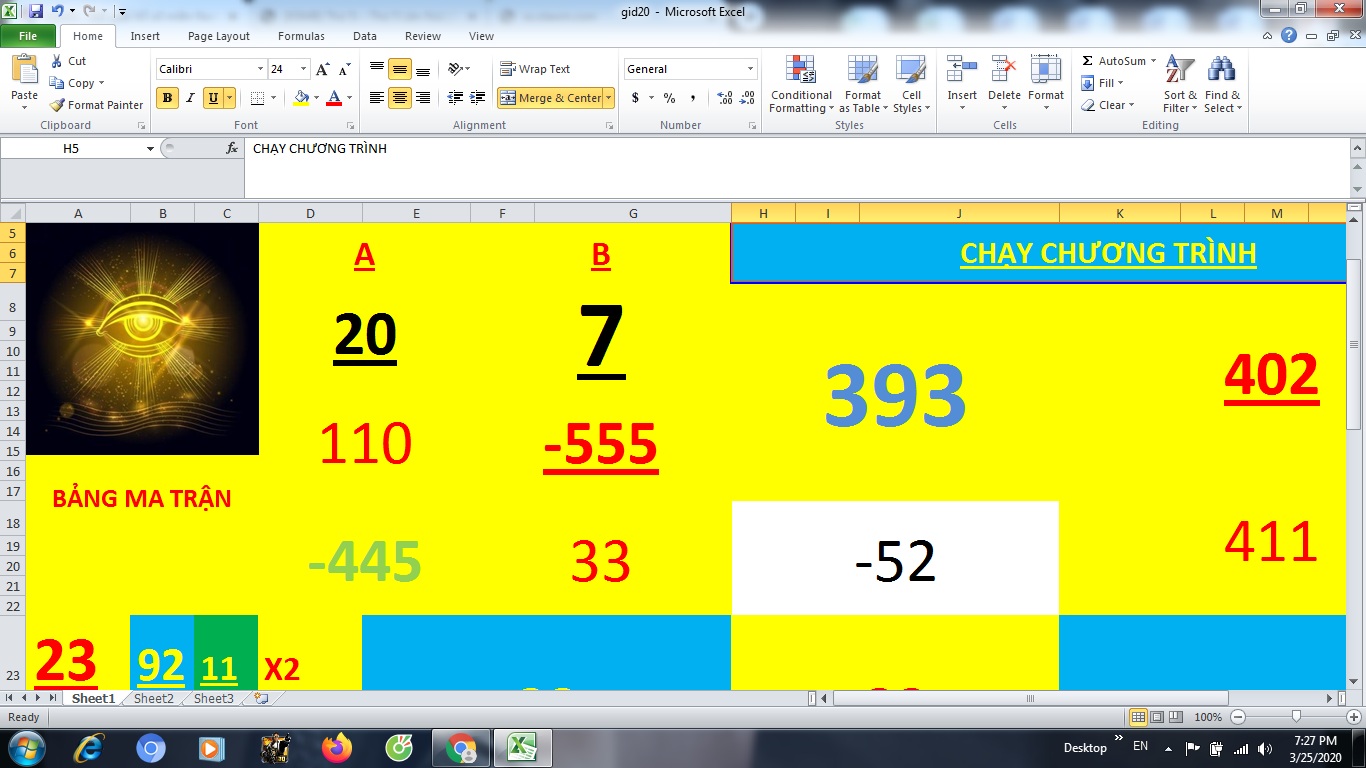Toggle Bold formatting
This screenshot has width=1366, height=768.
click(x=167, y=98)
